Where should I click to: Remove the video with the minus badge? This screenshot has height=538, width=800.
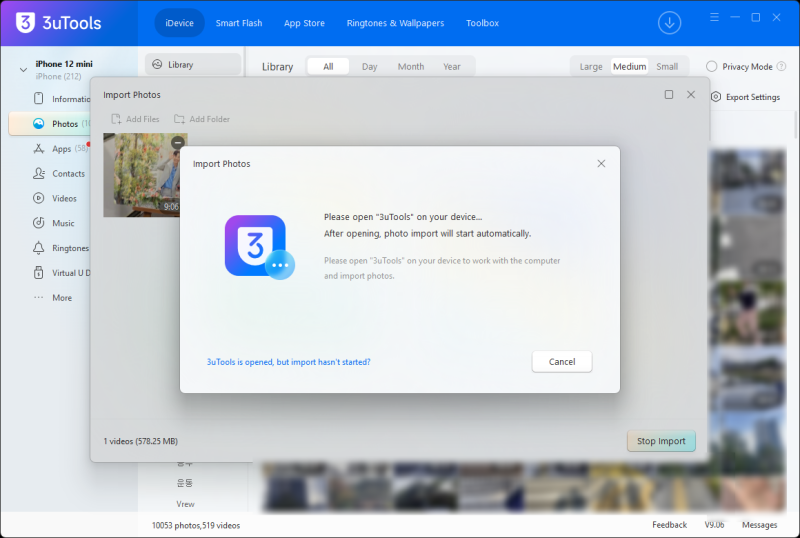coord(178,142)
